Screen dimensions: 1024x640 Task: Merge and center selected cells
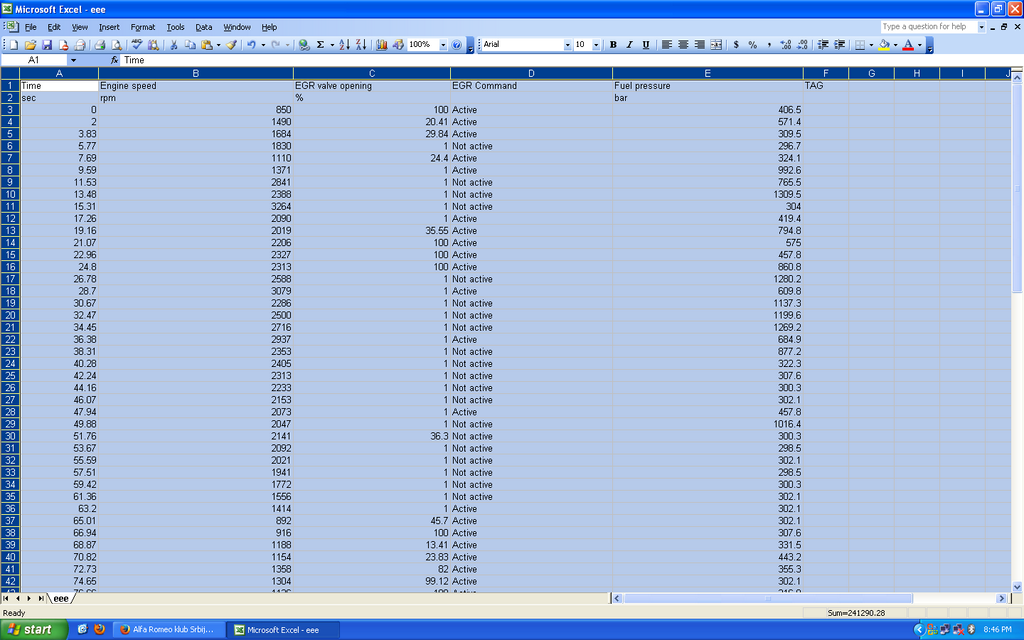click(716, 44)
